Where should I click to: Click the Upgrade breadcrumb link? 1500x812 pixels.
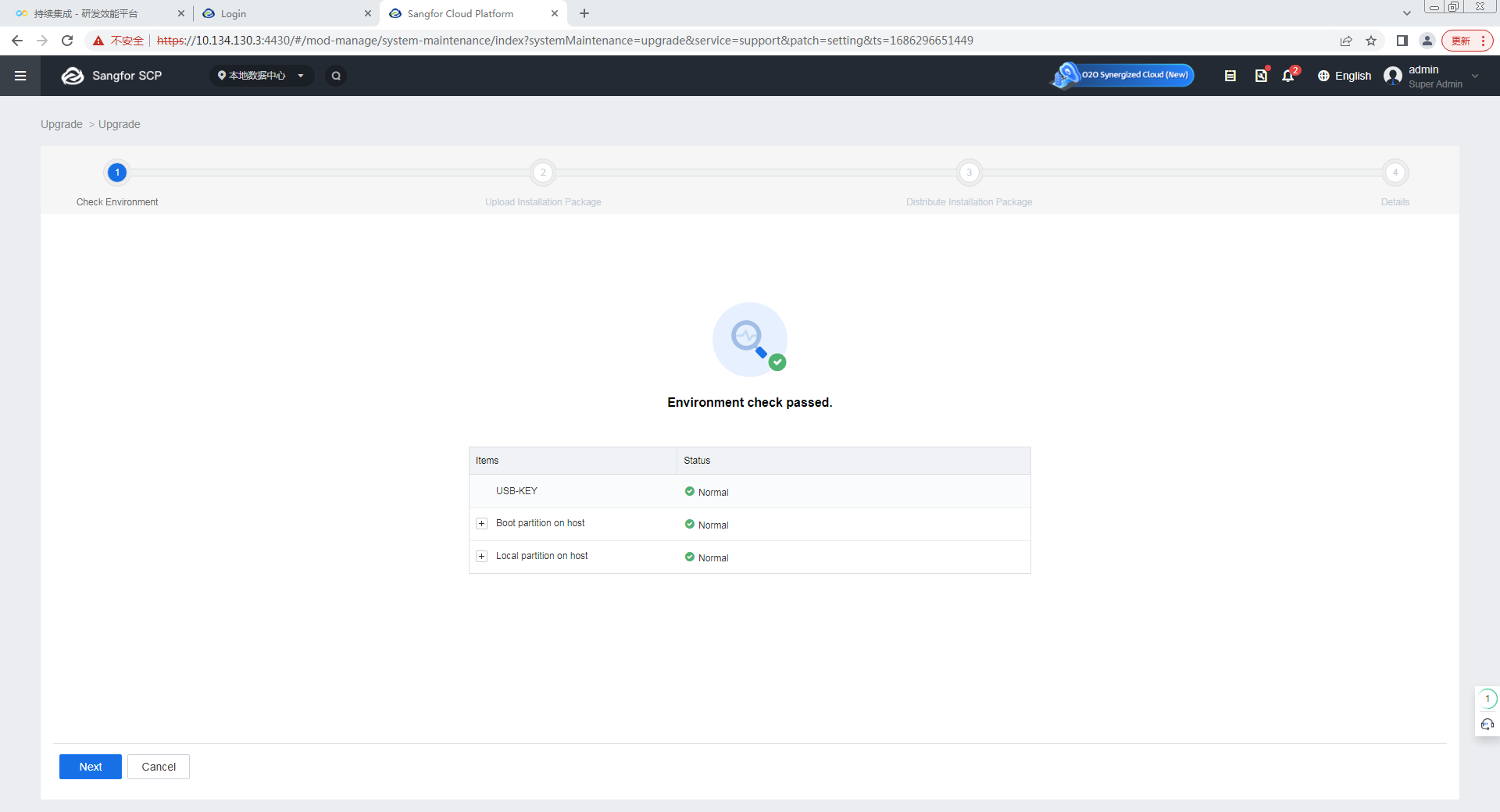[62, 124]
